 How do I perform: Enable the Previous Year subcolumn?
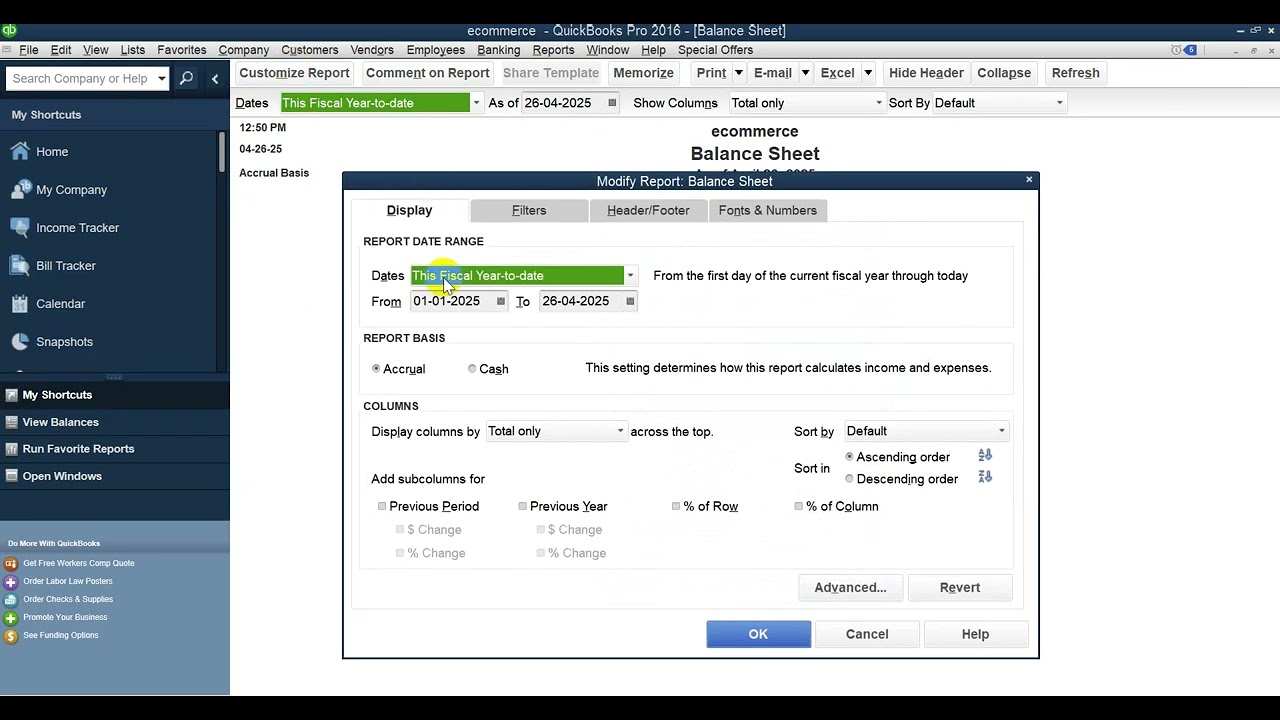(x=523, y=507)
